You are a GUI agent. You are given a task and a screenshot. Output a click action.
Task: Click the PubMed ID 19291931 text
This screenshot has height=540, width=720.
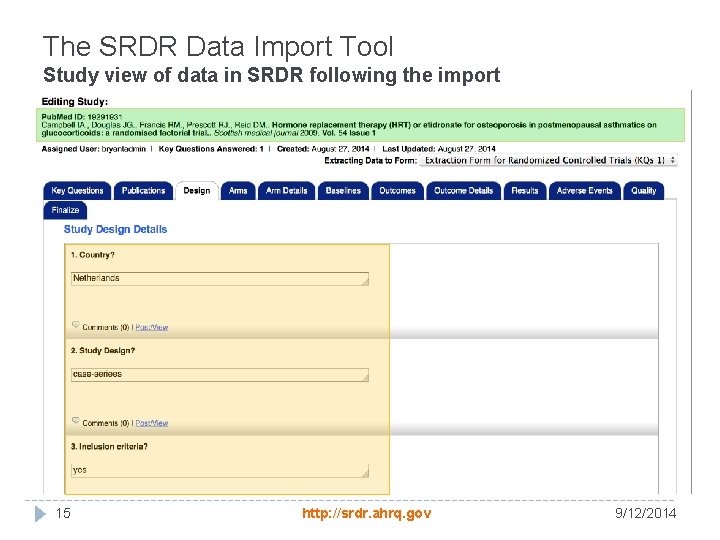[x=82, y=117]
